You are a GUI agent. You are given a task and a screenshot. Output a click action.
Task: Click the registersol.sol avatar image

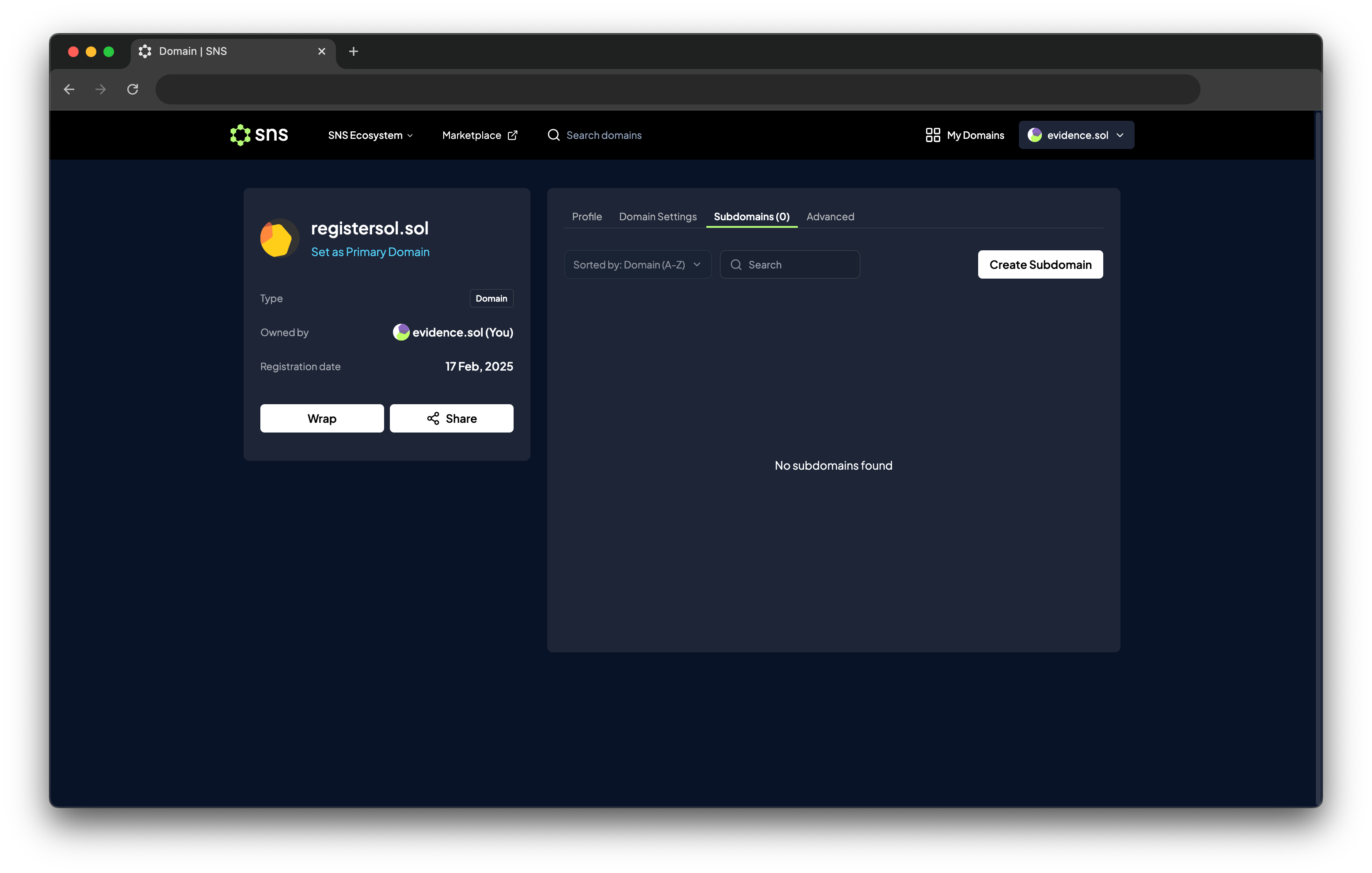pos(279,238)
